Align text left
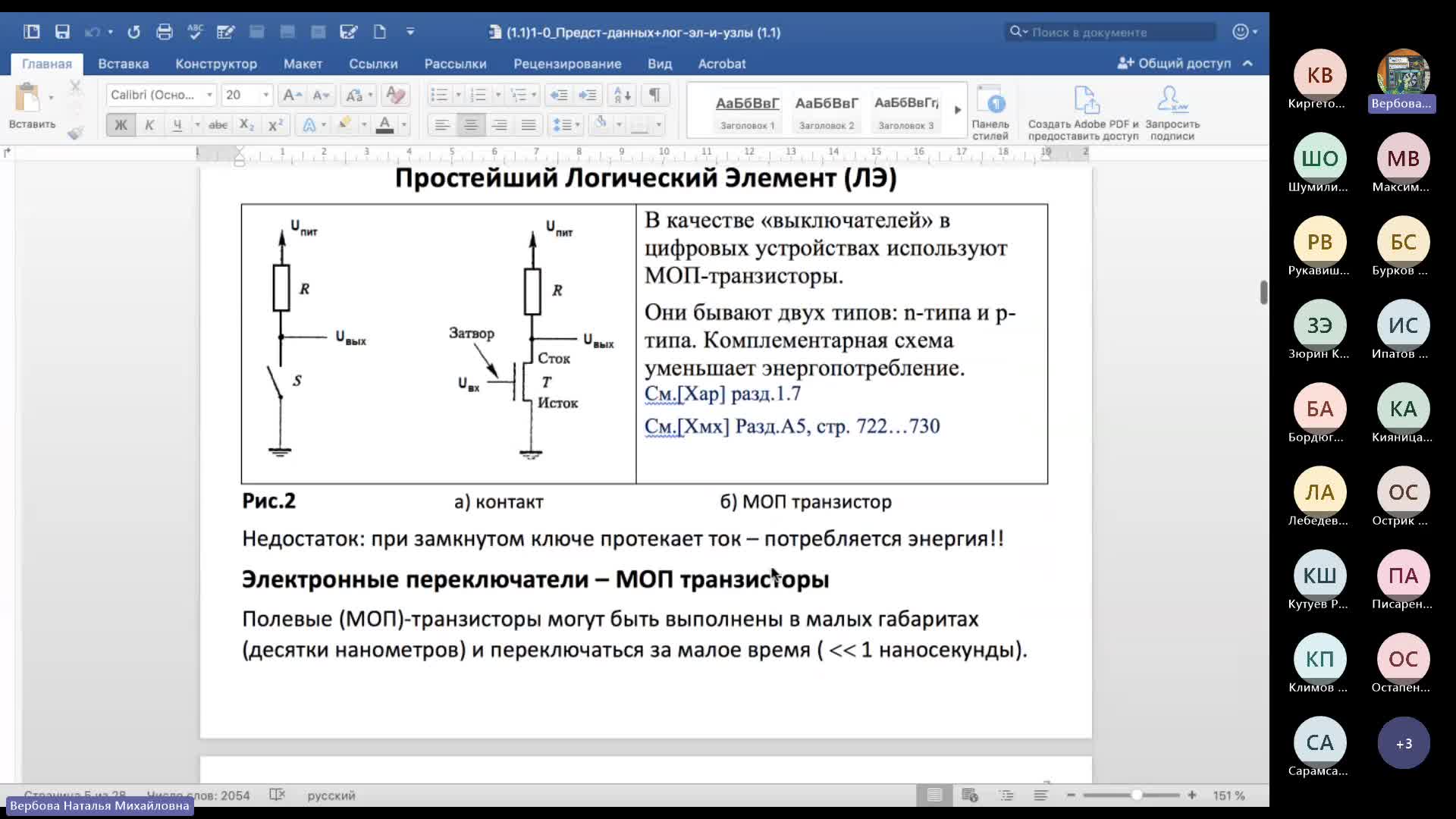Screen dimensions: 1456x819 442,124
